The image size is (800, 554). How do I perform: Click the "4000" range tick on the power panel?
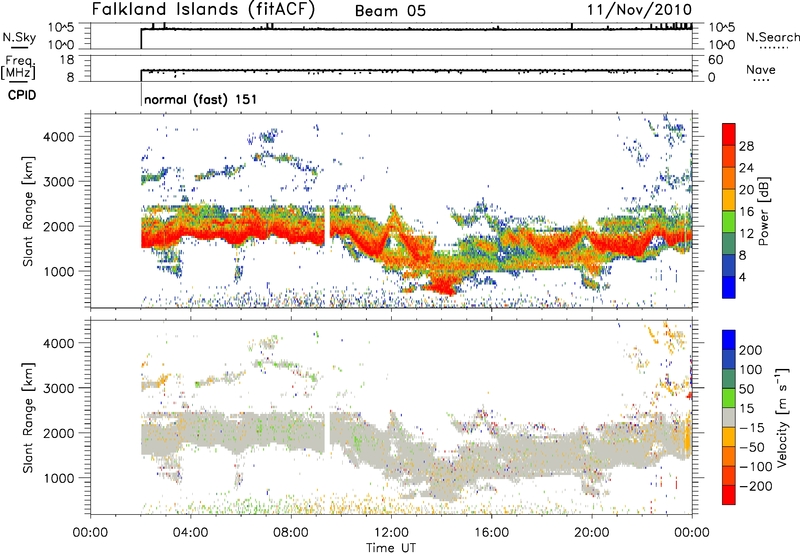(x=58, y=137)
